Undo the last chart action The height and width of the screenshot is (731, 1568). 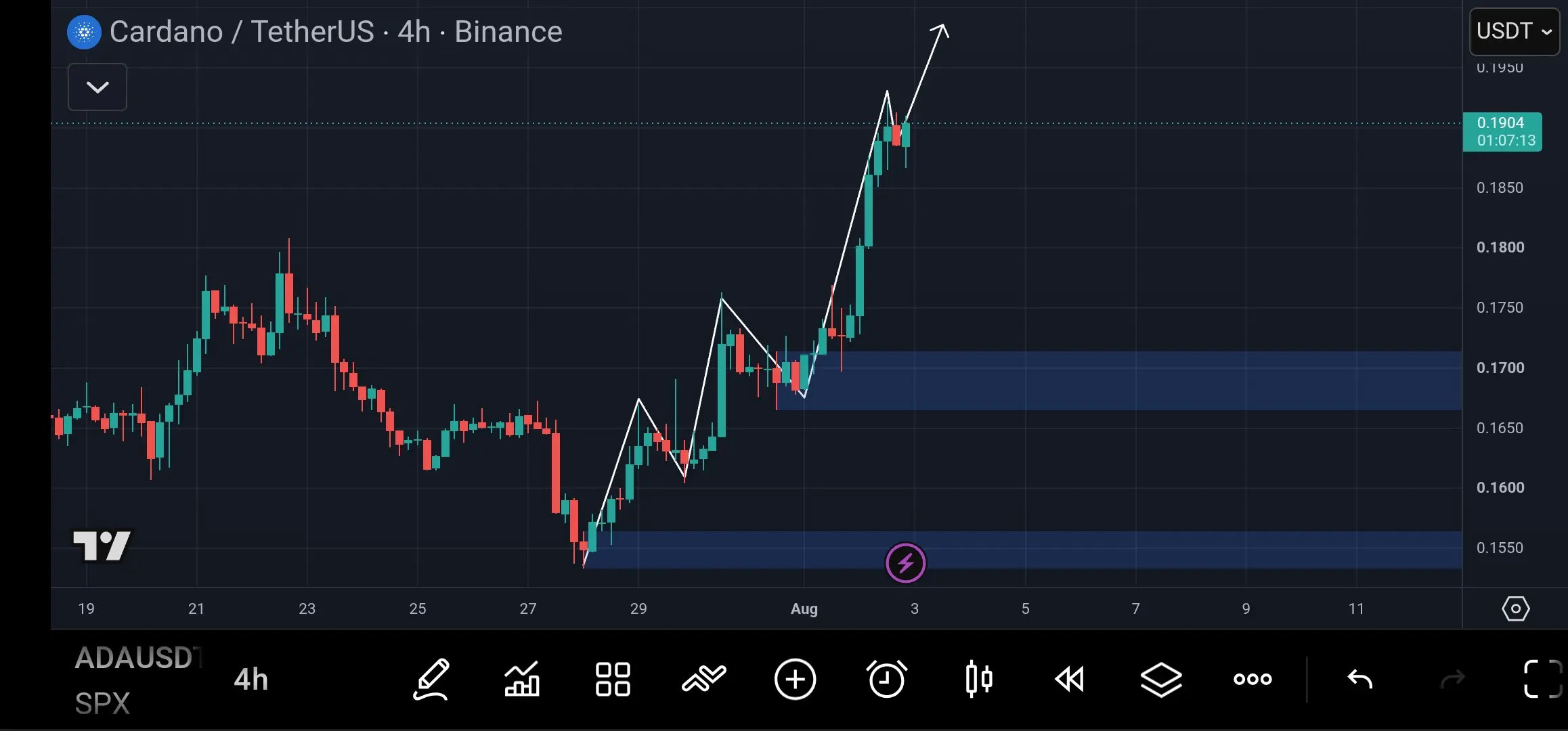(x=1359, y=679)
